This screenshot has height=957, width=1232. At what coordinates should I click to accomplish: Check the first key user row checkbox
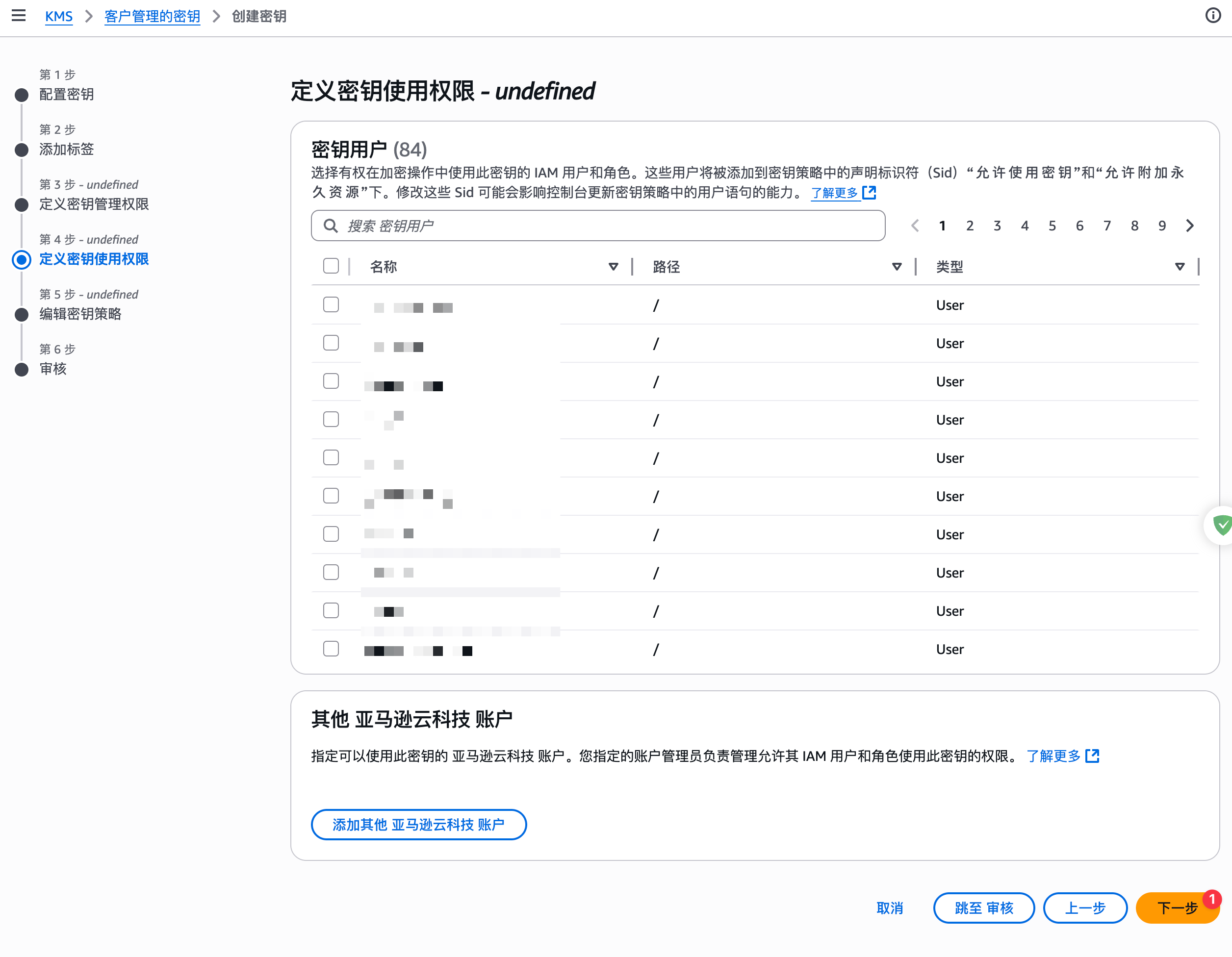pos(331,304)
